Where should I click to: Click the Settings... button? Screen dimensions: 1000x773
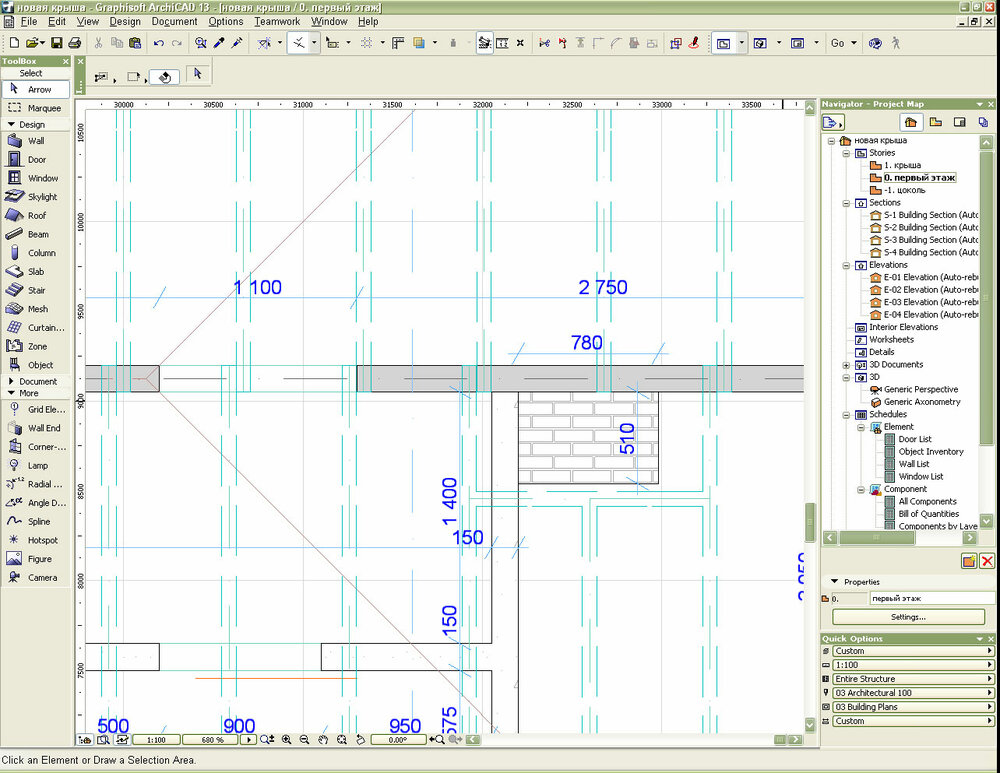tap(908, 617)
